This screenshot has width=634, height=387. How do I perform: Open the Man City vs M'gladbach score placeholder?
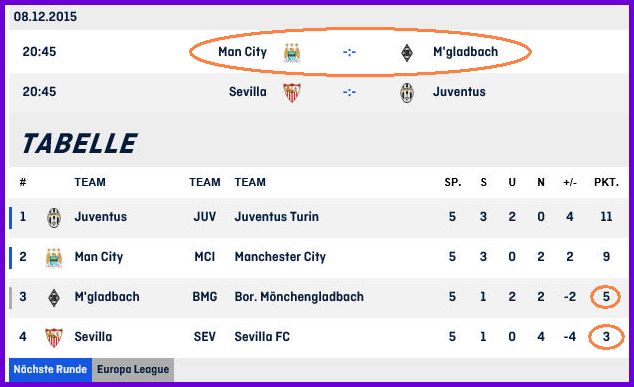pyautogui.click(x=349, y=52)
